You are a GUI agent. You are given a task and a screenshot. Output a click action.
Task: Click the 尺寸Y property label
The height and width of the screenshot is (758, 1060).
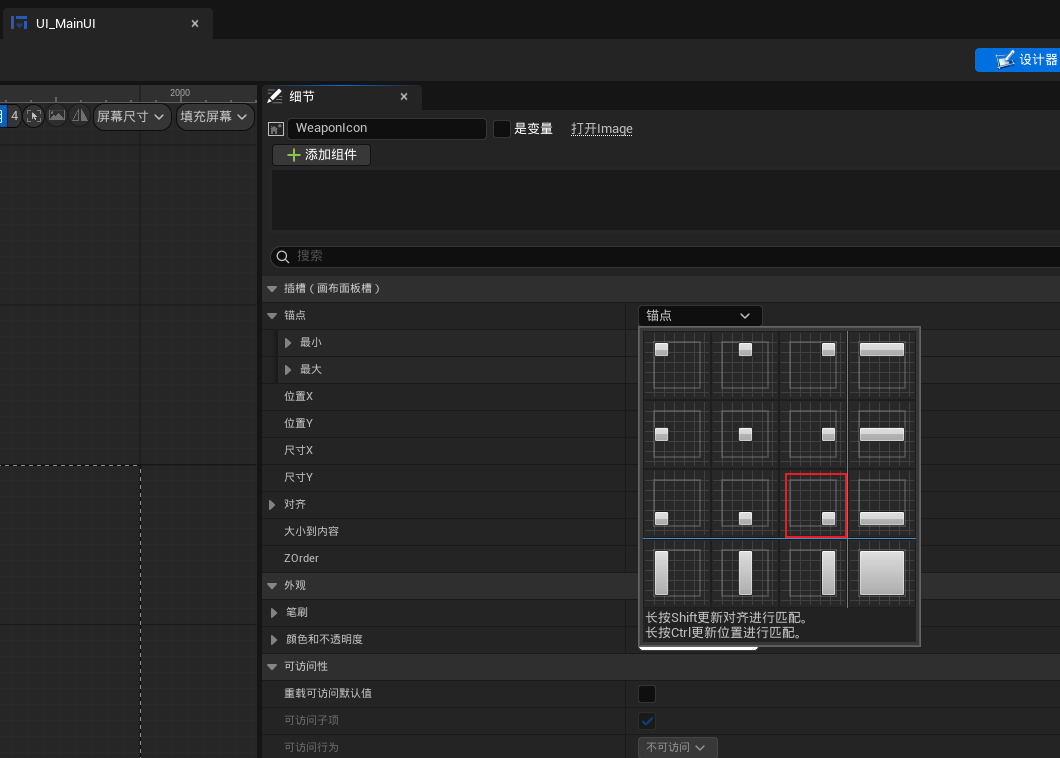[x=298, y=477]
